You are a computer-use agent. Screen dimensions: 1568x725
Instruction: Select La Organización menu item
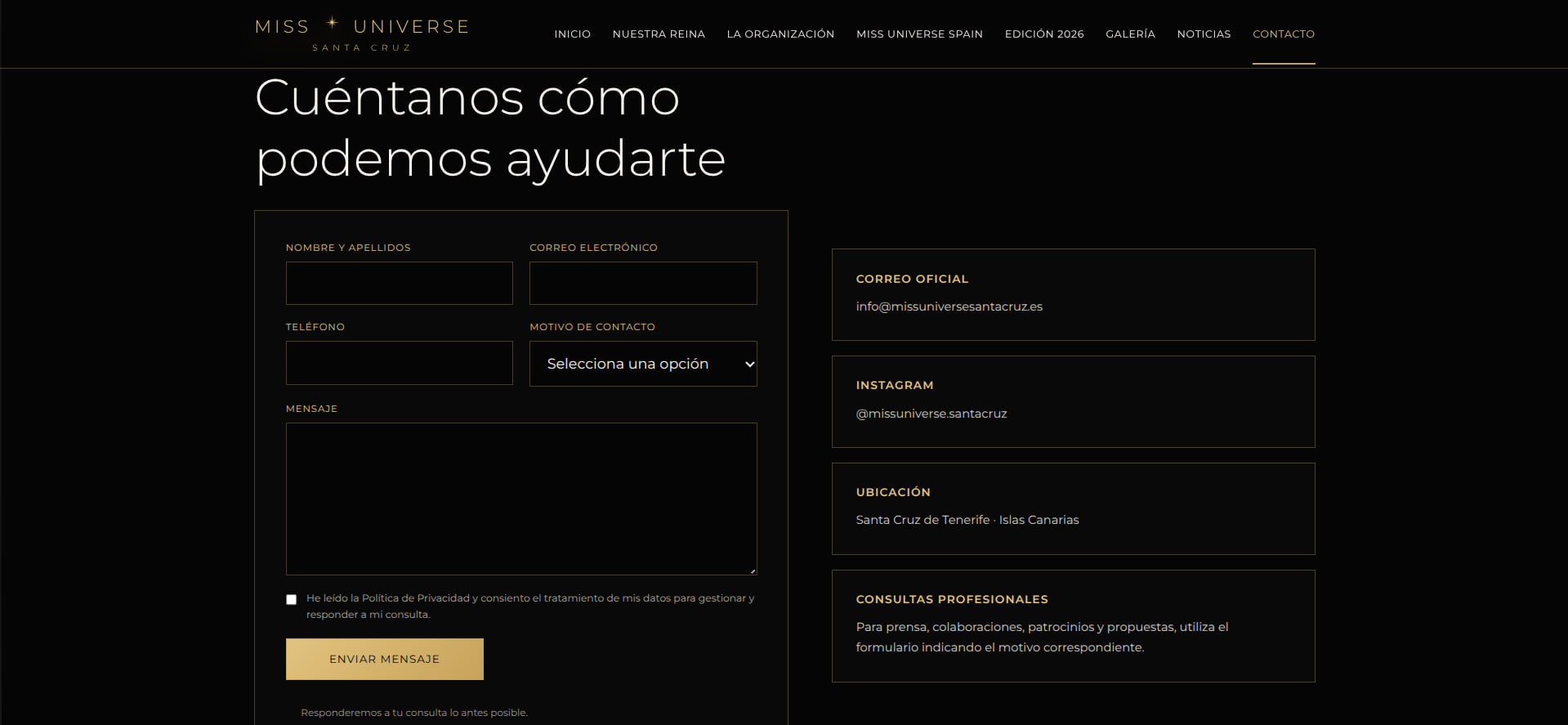(780, 34)
